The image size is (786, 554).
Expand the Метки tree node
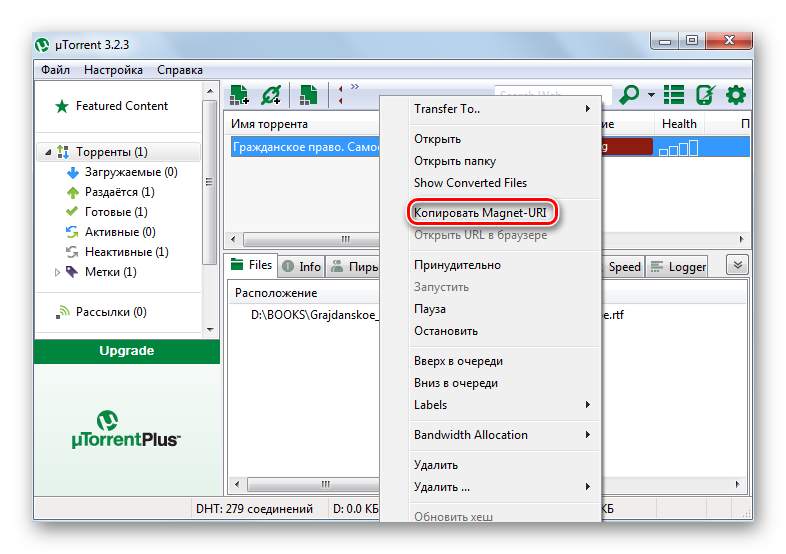point(57,272)
